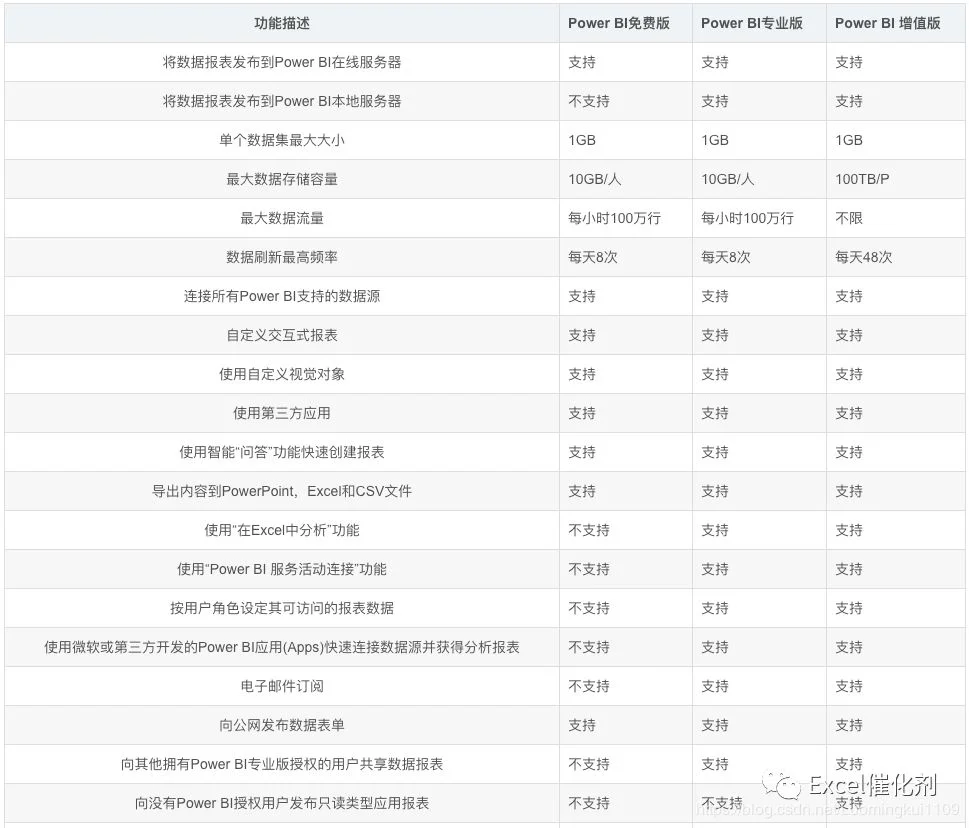Click the "每天48次" refresh frequency value
Screen dimensions: 969x828
coord(863,257)
